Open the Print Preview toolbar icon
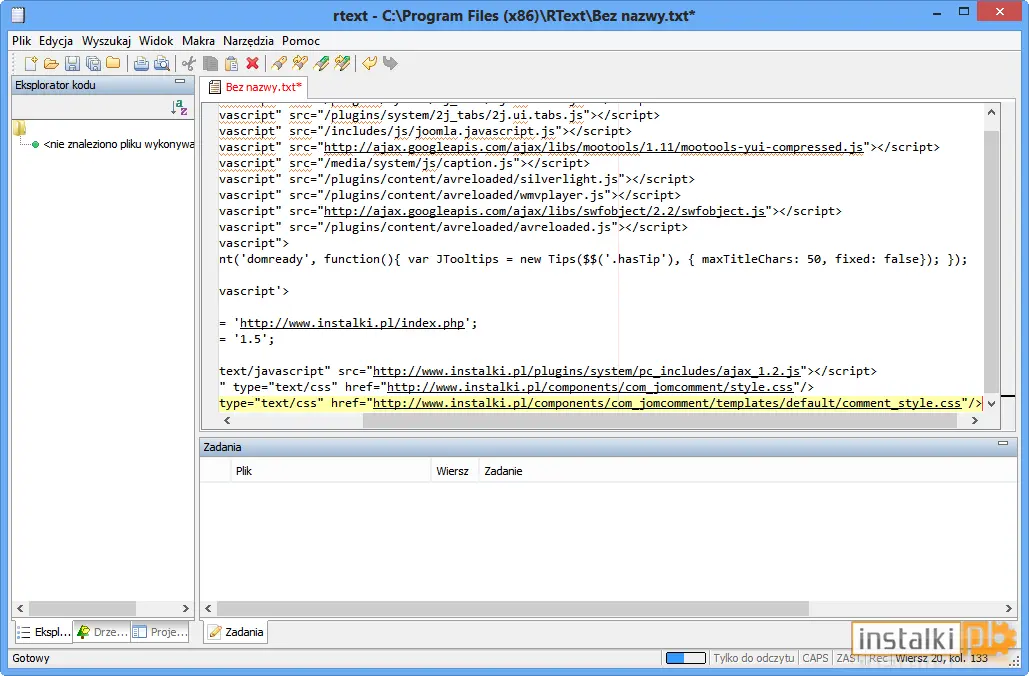Screen dimensions: 1029x676 [x=161, y=63]
